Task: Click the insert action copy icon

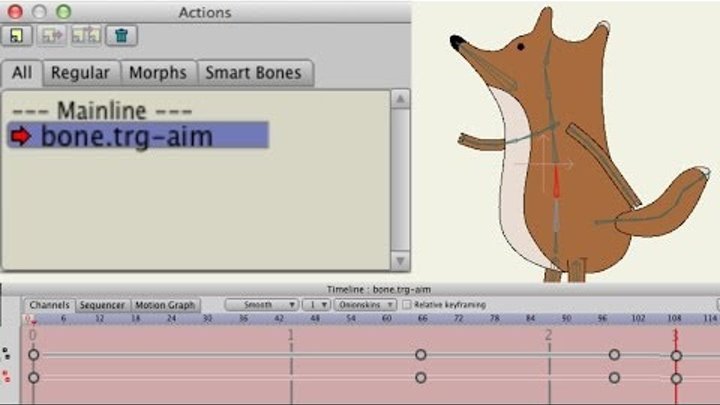Action: [x=86, y=37]
